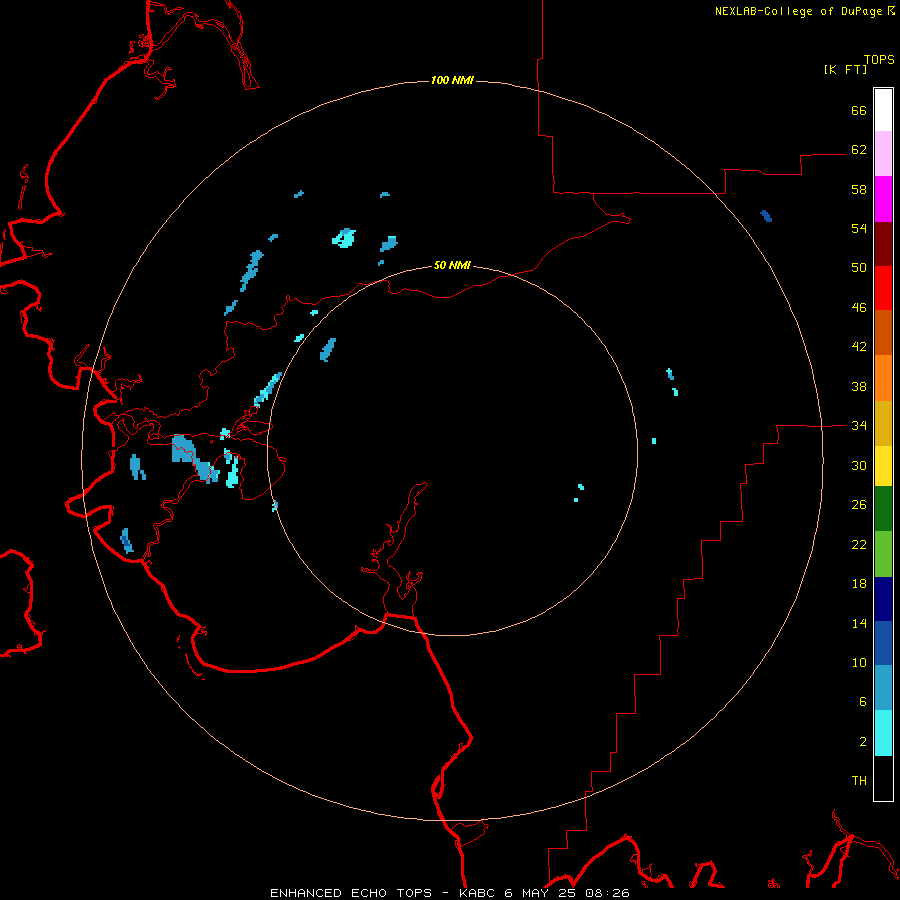This screenshot has width=900, height=900.
Task: Click the legend value "66"
Action: 859,111
